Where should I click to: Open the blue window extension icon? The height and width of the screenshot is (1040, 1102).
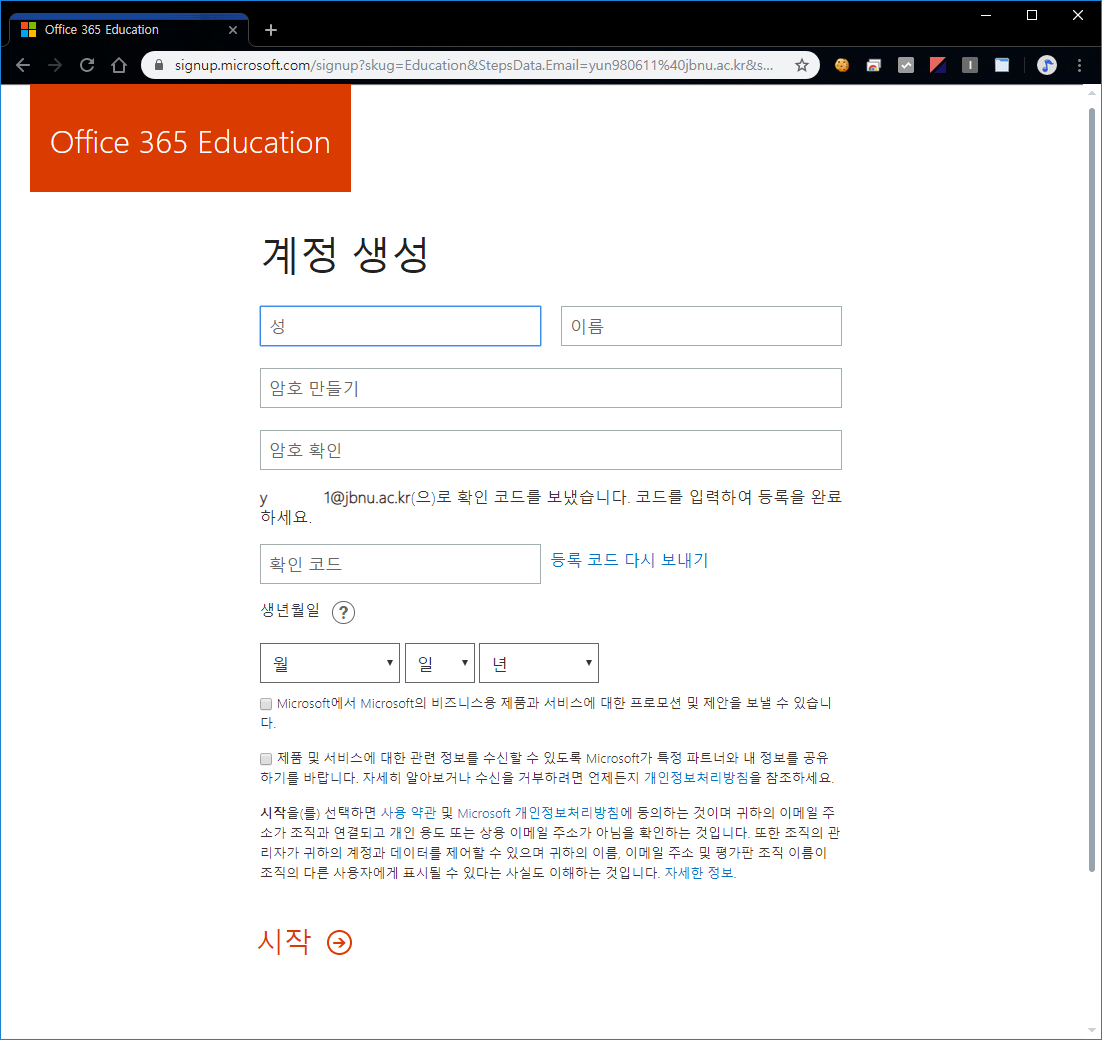1002,65
